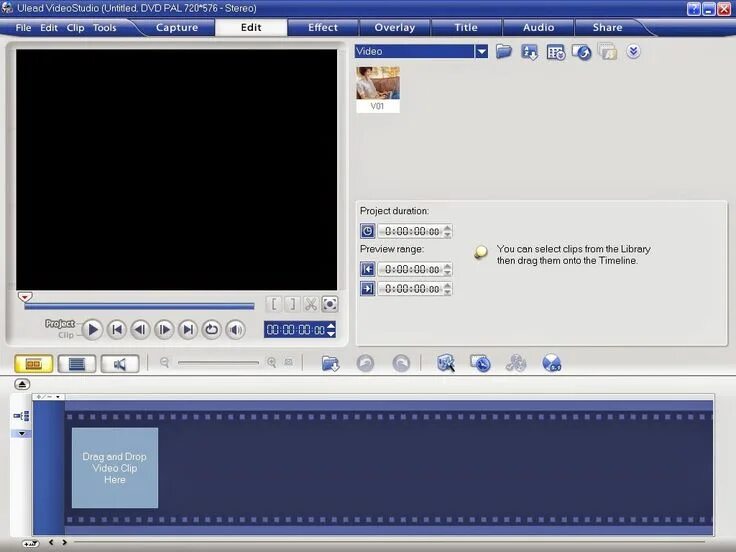
Task: Set the Mark-in bracket
Action: (274, 304)
